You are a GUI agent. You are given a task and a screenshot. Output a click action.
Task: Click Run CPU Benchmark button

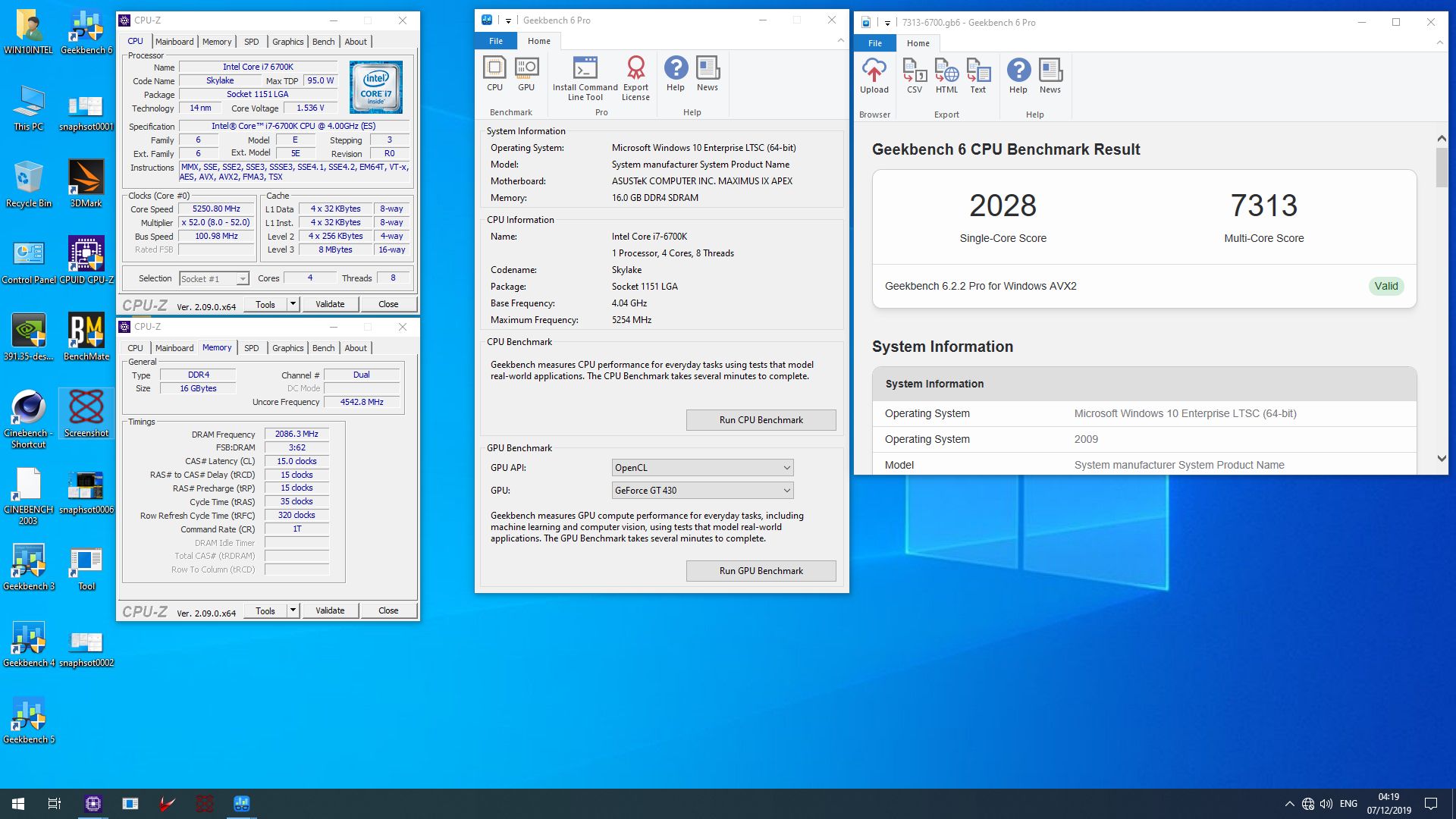tap(761, 420)
